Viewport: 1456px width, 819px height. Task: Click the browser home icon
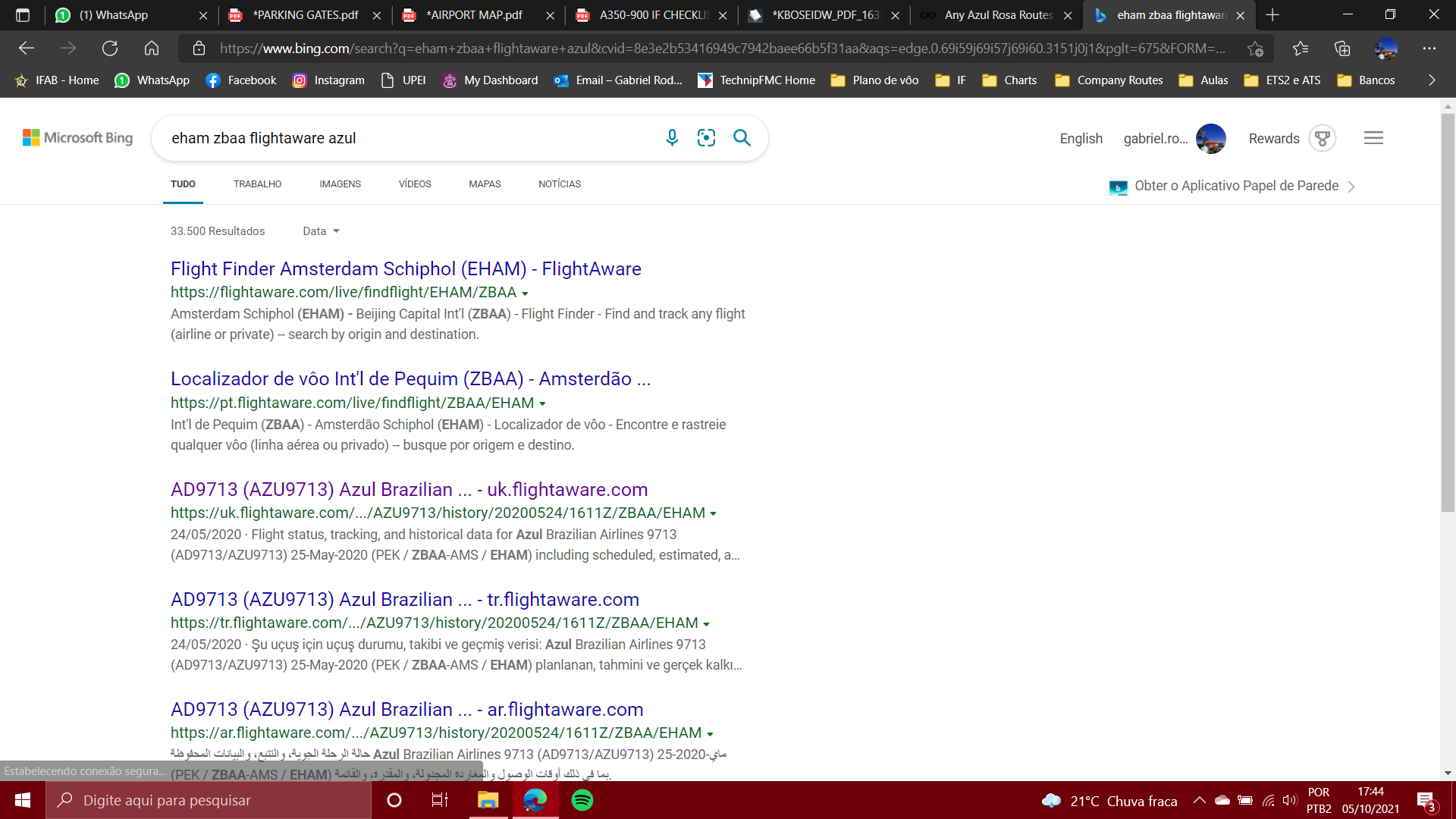(x=152, y=49)
